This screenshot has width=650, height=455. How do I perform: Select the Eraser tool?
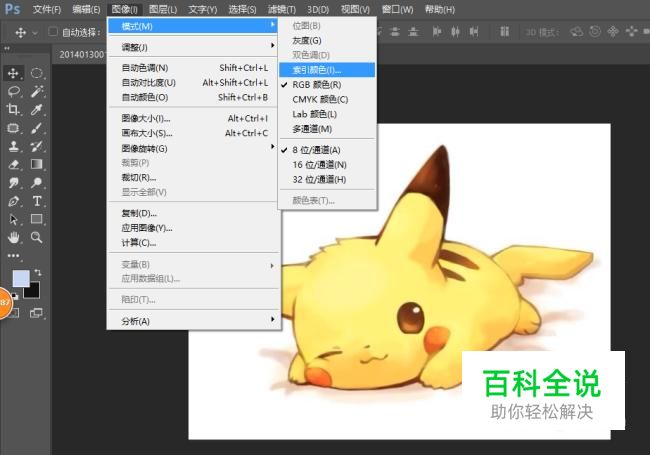[x=13, y=165]
